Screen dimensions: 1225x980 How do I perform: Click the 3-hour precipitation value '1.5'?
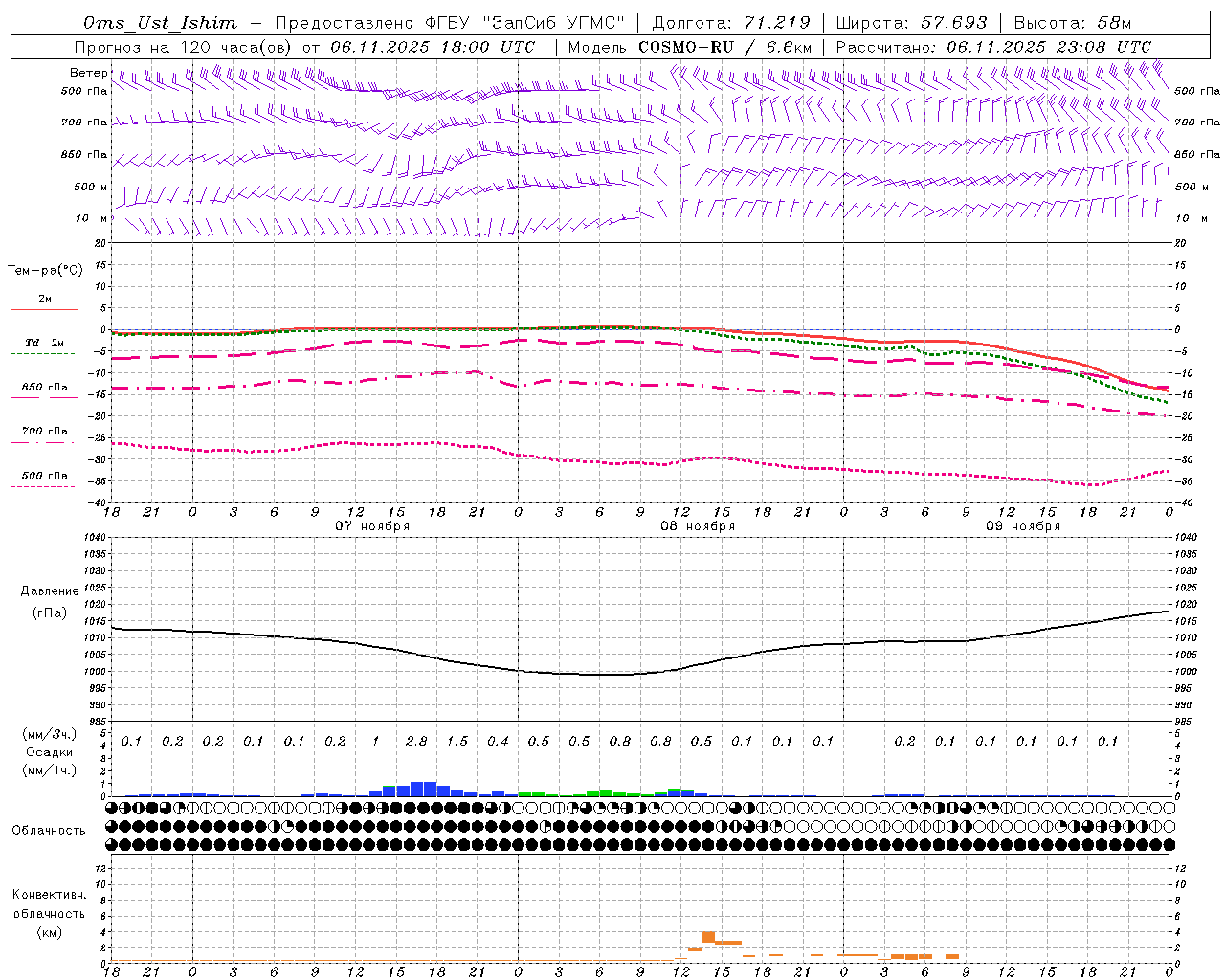point(457,741)
